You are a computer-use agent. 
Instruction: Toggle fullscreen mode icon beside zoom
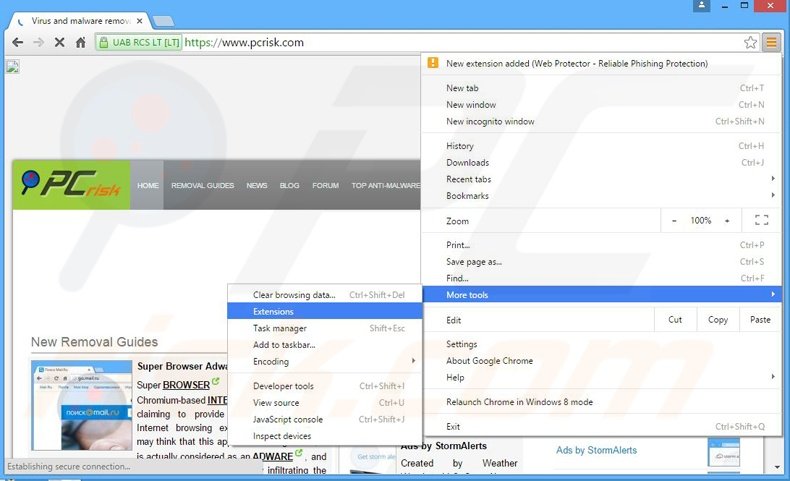[x=761, y=220]
